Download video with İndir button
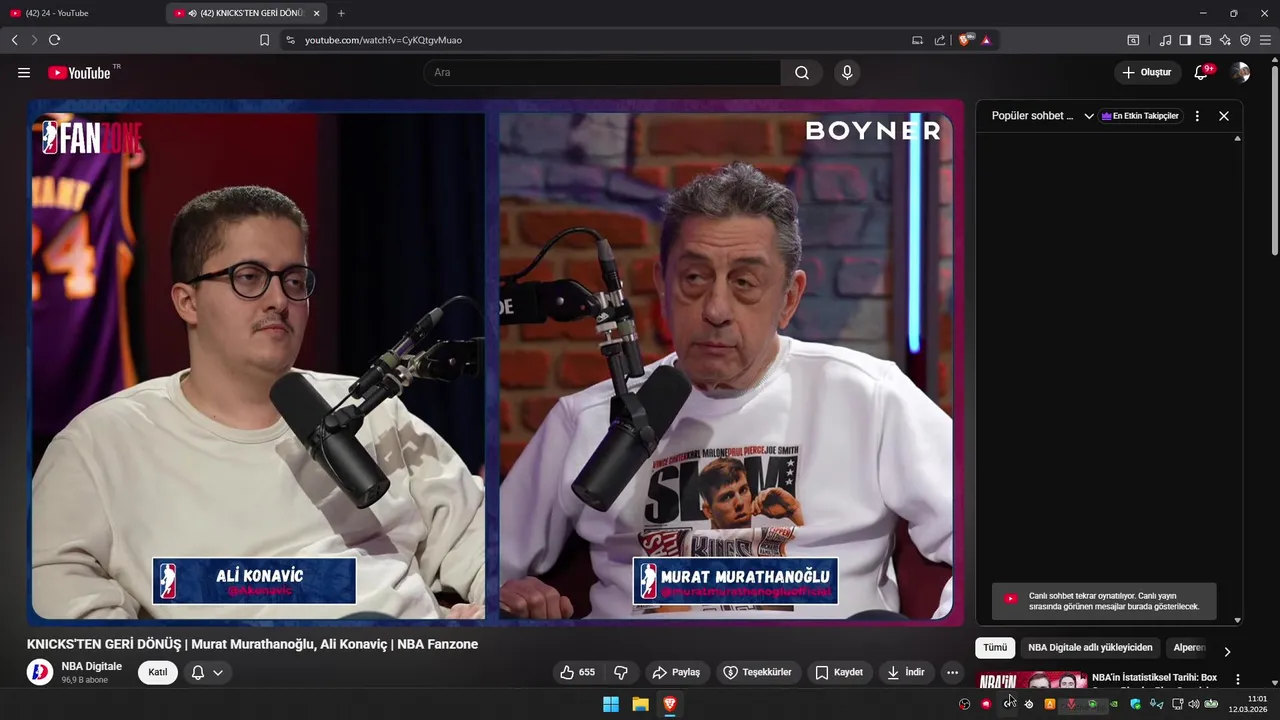 tap(906, 672)
